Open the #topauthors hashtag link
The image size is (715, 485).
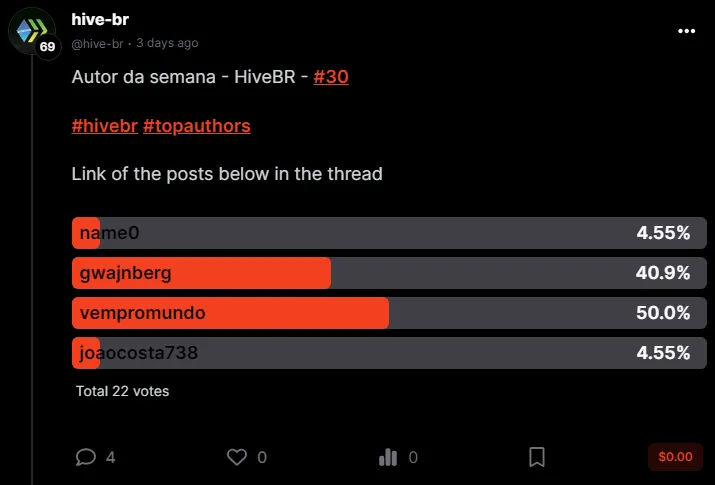(197, 126)
